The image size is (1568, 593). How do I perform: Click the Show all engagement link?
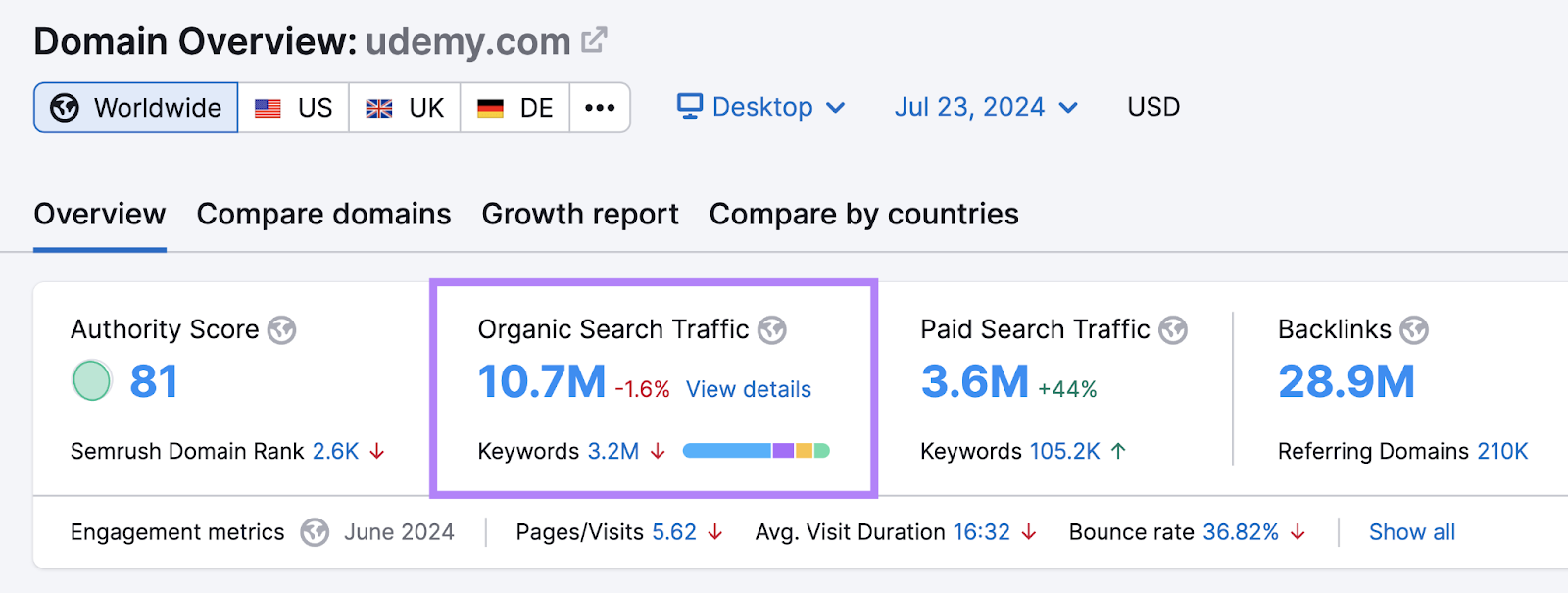1412,532
